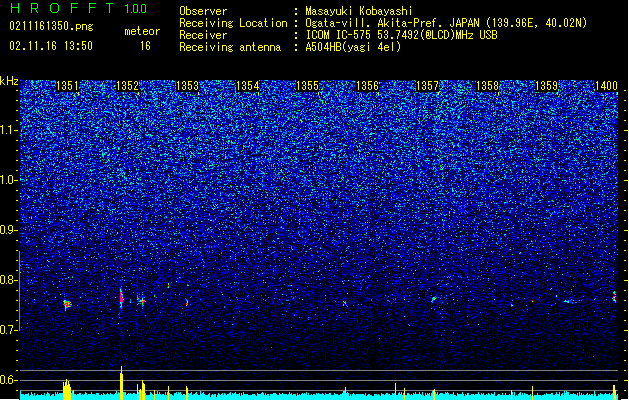Click the kHz axis unit label
Screen dimensions: 629x400
click(9, 81)
